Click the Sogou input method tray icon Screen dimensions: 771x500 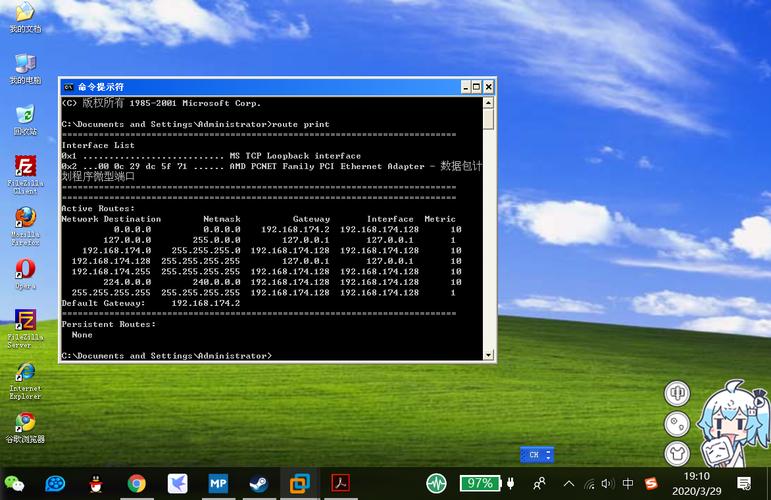(x=651, y=484)
